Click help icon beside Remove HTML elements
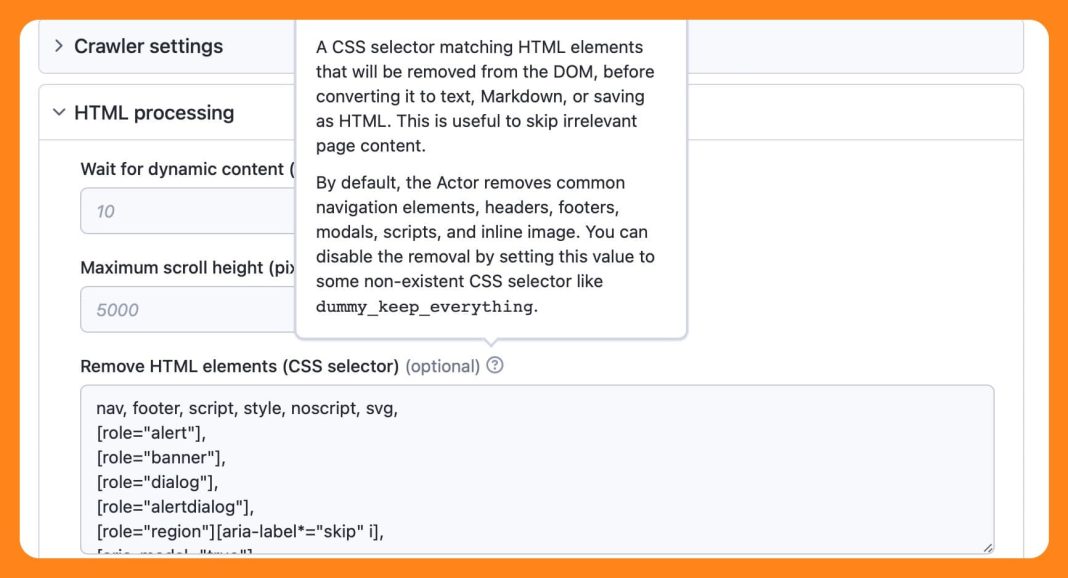This screenshot has height=578, width=1068. (x=495, y=366)
